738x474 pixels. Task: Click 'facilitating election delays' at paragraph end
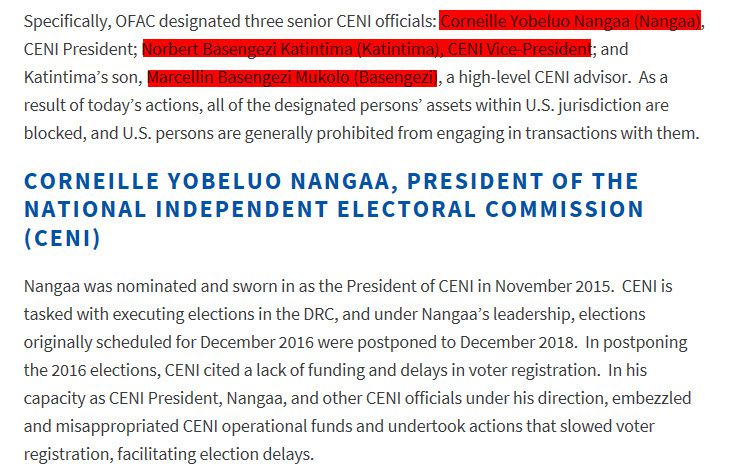click(x=215, y=454)
